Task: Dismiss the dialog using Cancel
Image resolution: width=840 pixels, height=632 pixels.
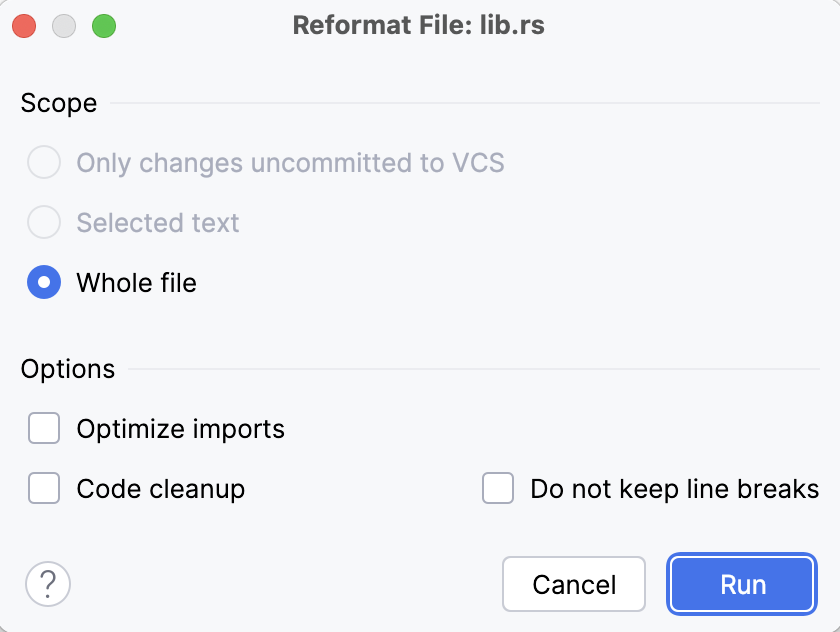Action: pyautogui.click(x=573, y=584)
